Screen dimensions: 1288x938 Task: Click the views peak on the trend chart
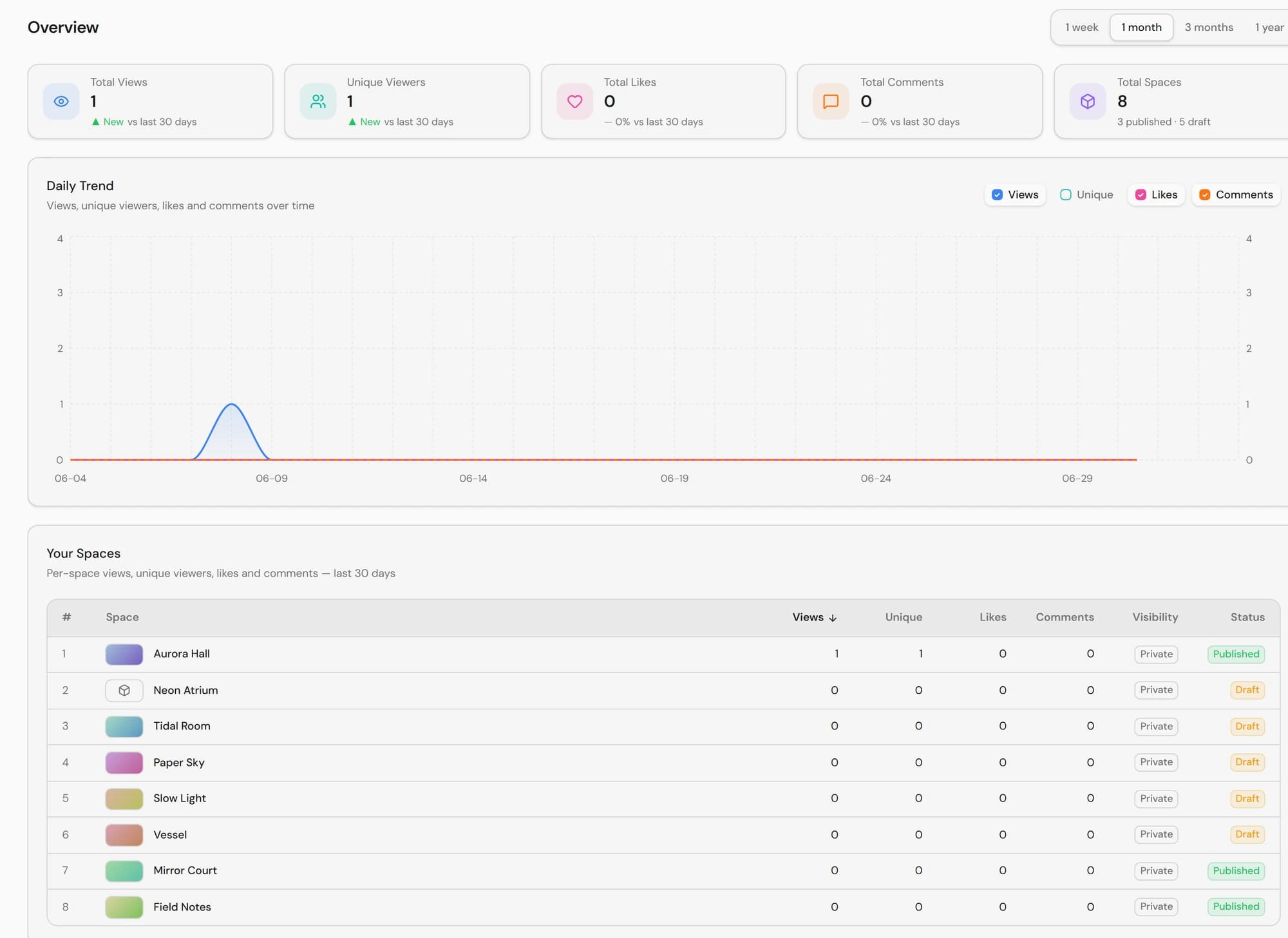pyautogui.click(x=231, y=405)
